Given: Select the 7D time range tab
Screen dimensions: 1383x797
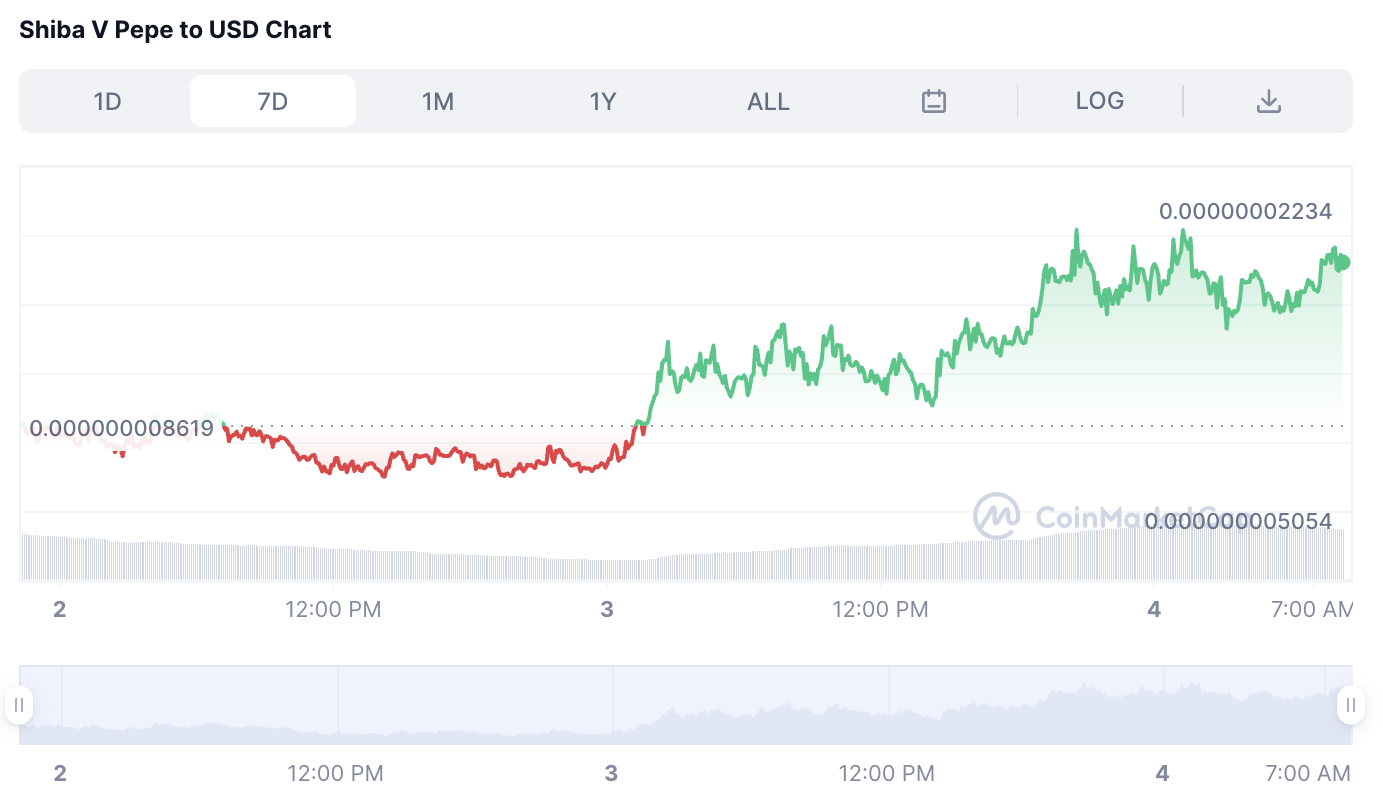Looking at the screenshot, I should (273, 101).
